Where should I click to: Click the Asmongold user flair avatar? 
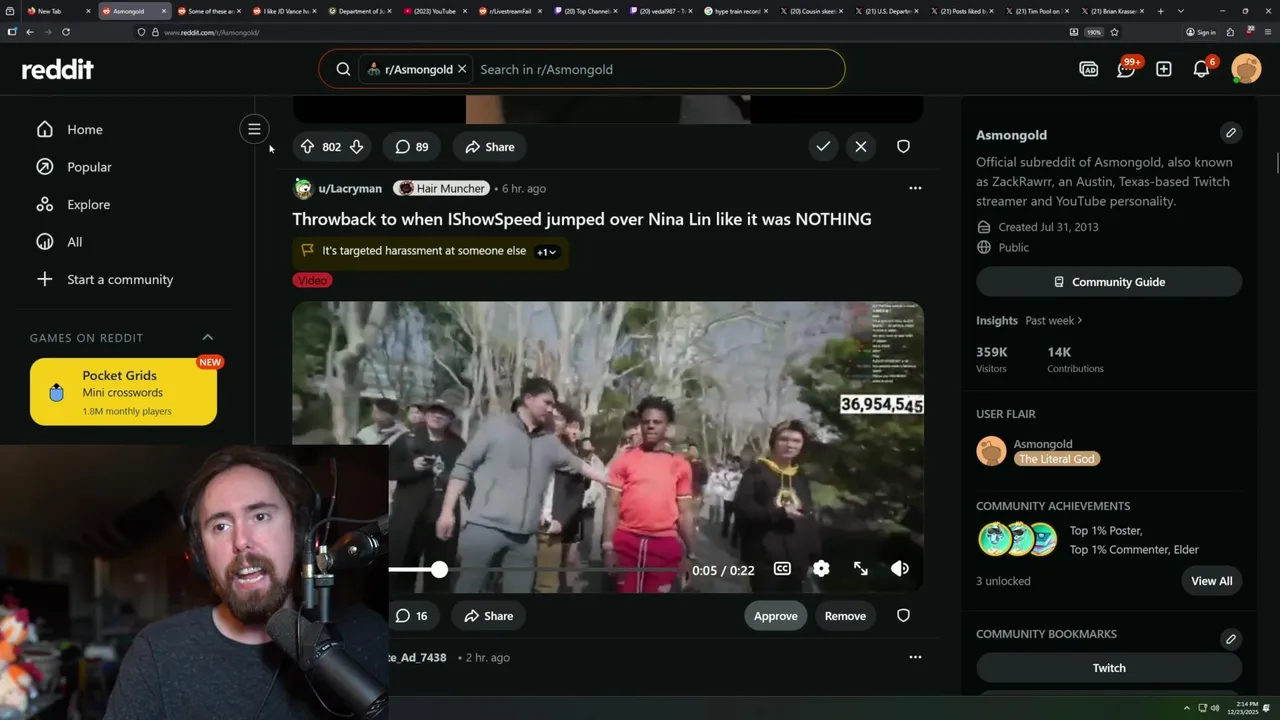(x=991, y=451)
